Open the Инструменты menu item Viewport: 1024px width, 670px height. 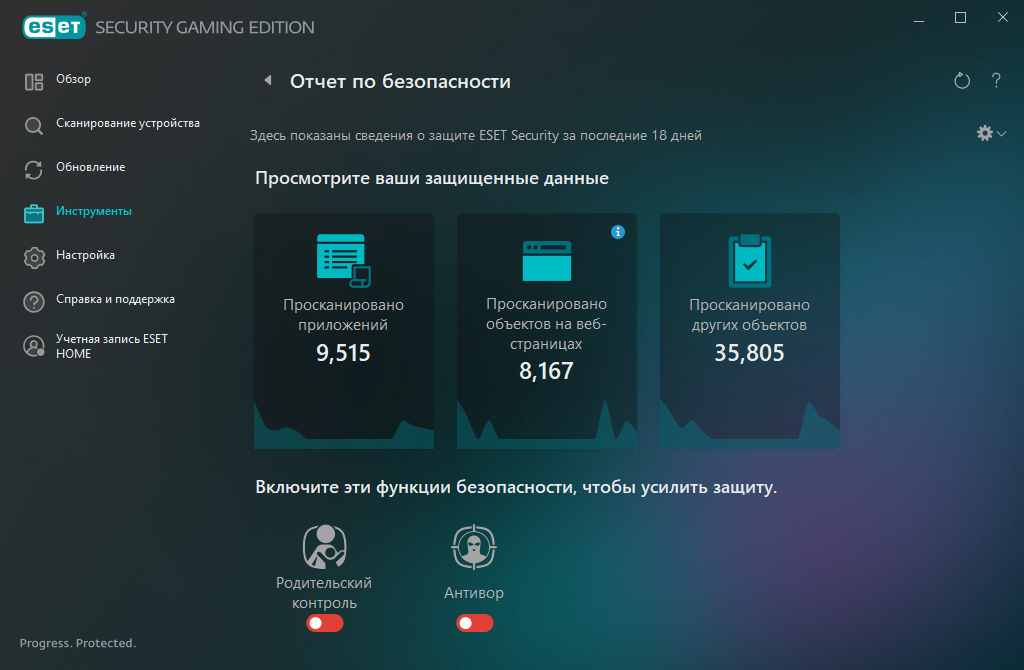coord(94,211)
